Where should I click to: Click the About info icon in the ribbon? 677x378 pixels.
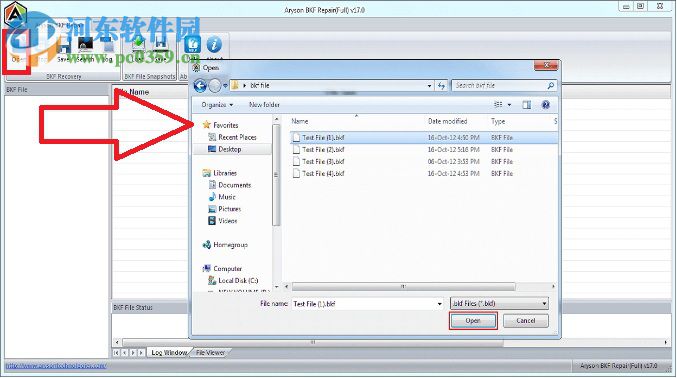(x=214, y=44)
